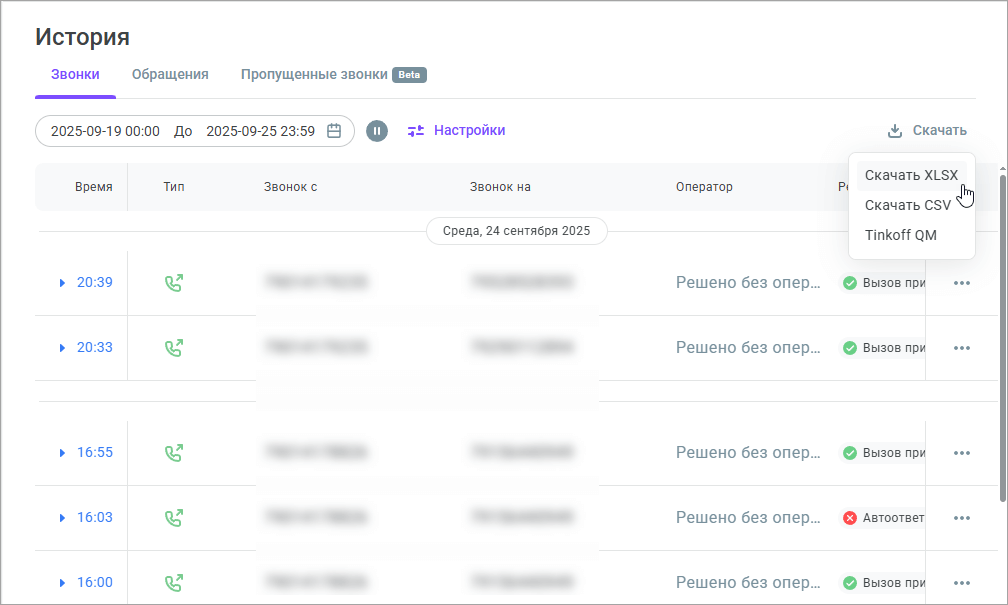Click the start date 2025-09-19 00:00 field
This screenshot has width=1008, height=605.
pos(105,131)
